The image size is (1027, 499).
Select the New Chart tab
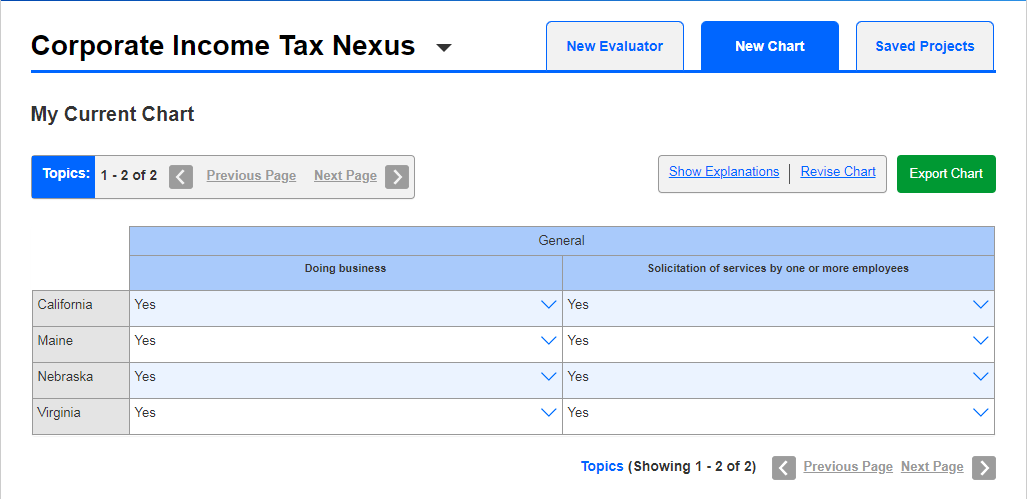point(769,46)
